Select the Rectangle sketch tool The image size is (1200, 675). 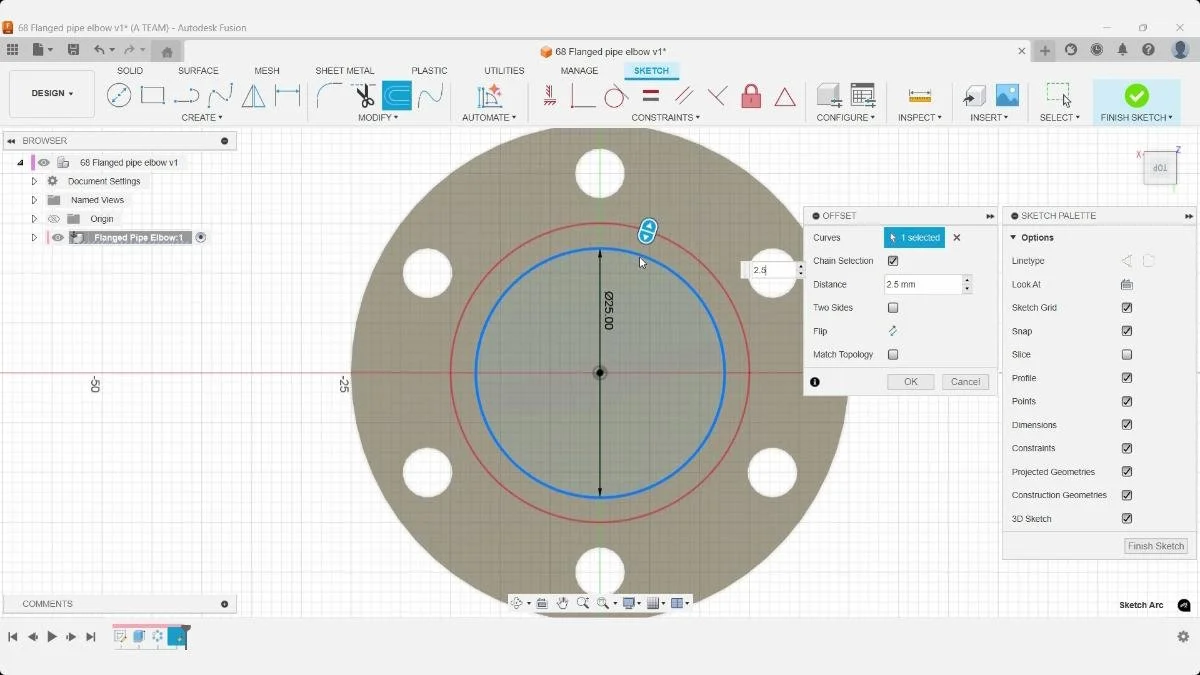153,96
